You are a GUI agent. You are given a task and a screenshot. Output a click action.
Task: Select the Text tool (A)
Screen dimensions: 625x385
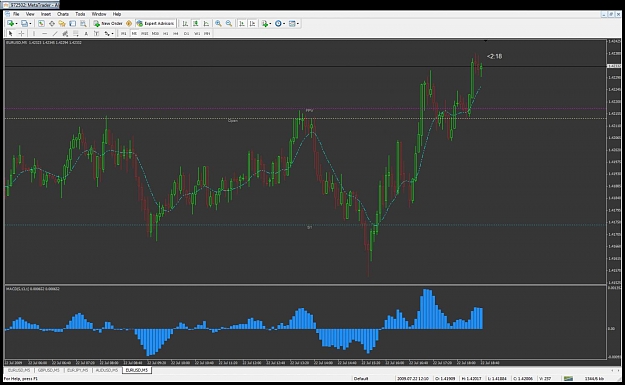(86, 33)
